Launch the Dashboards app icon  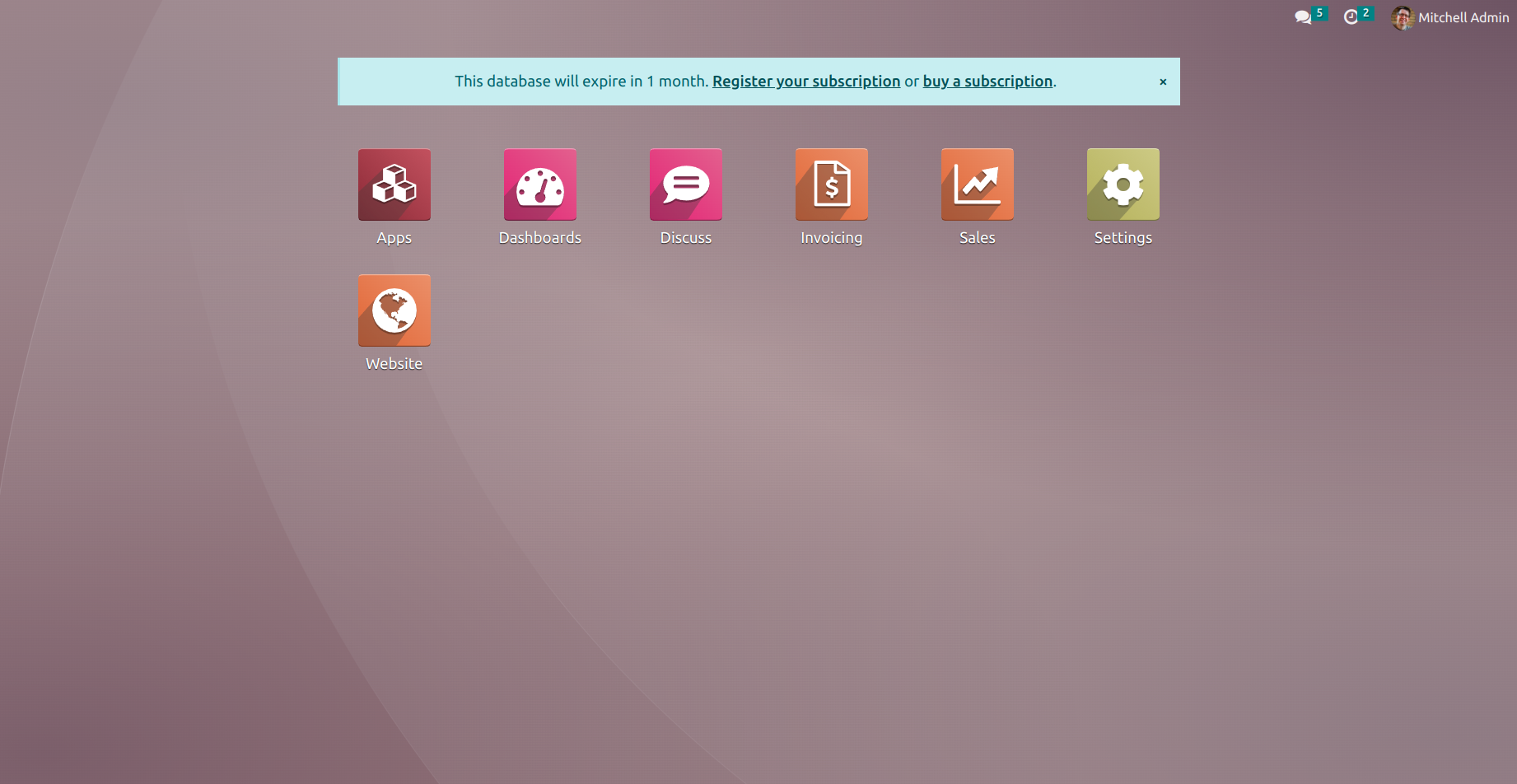point(540,184)
